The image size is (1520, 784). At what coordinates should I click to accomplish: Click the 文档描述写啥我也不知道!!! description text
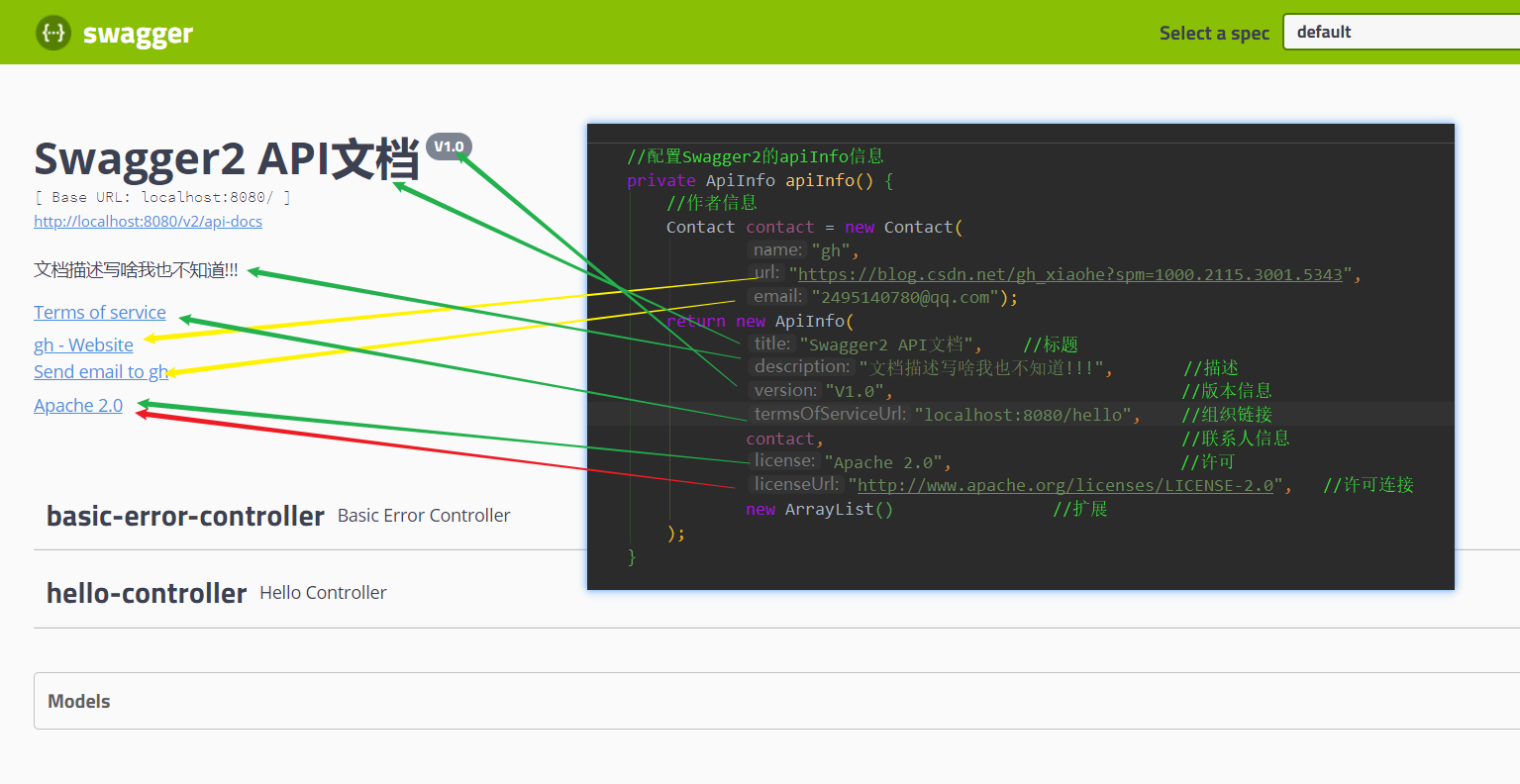(136, 270)
